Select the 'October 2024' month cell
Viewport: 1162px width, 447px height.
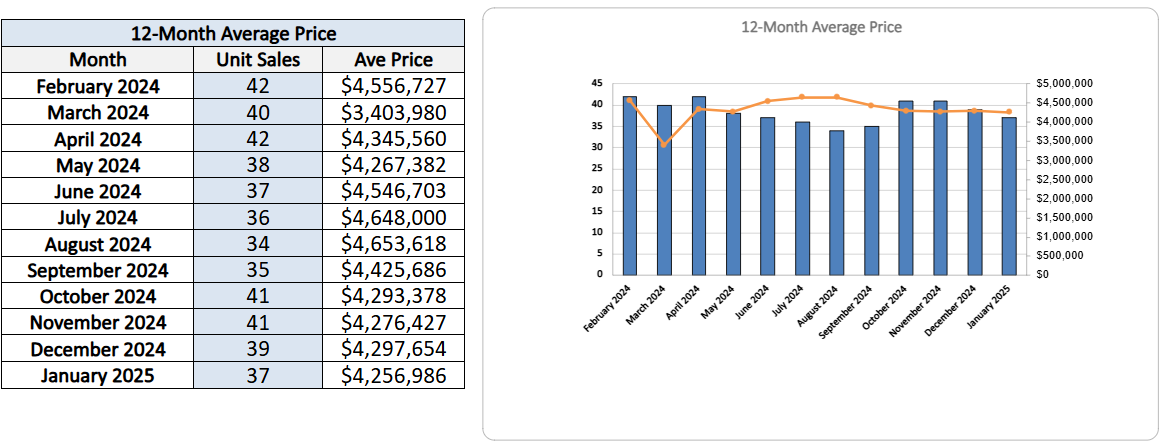[98, 297]
